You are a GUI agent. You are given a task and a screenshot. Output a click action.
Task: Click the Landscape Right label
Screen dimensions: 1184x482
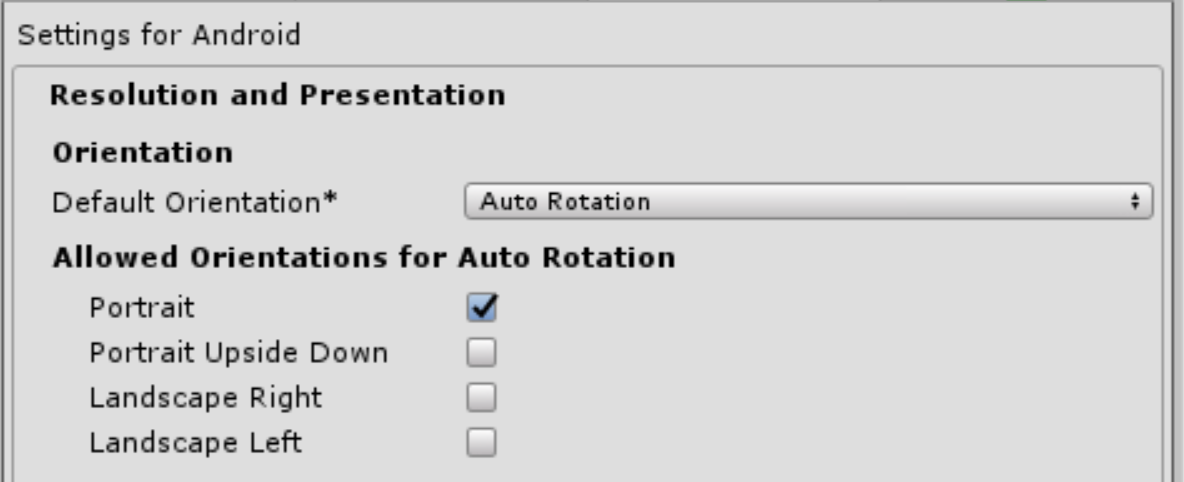coord(206,398)
